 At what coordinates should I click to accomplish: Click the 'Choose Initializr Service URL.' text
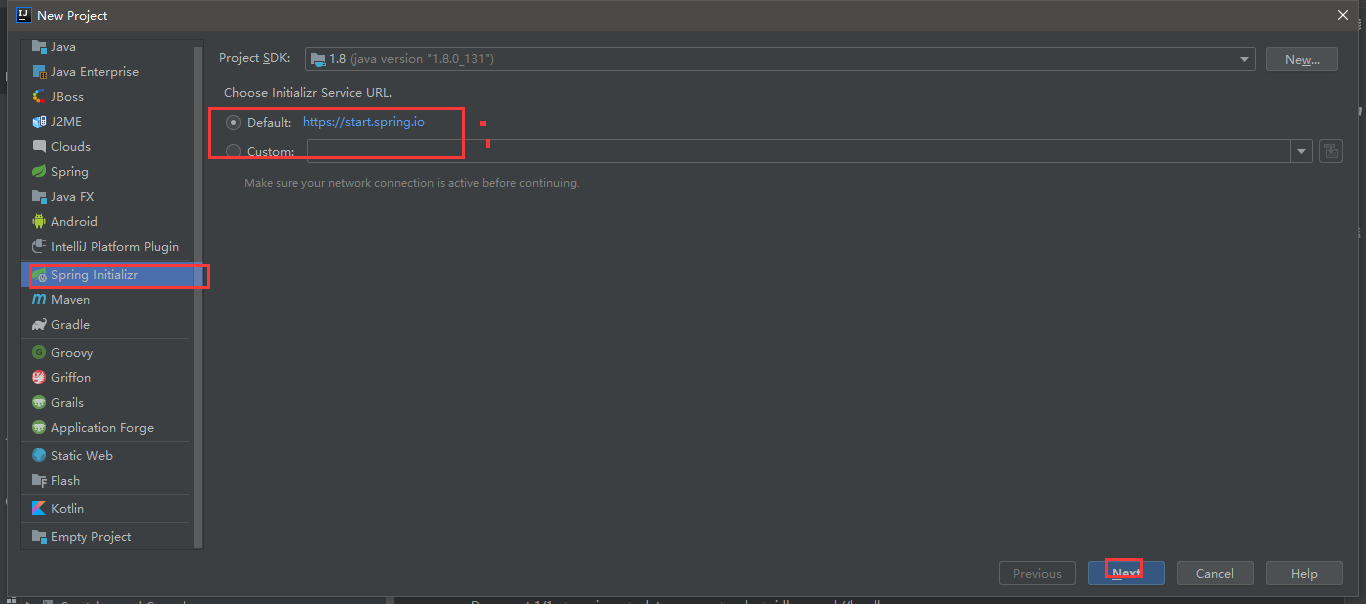pos(308,92)
